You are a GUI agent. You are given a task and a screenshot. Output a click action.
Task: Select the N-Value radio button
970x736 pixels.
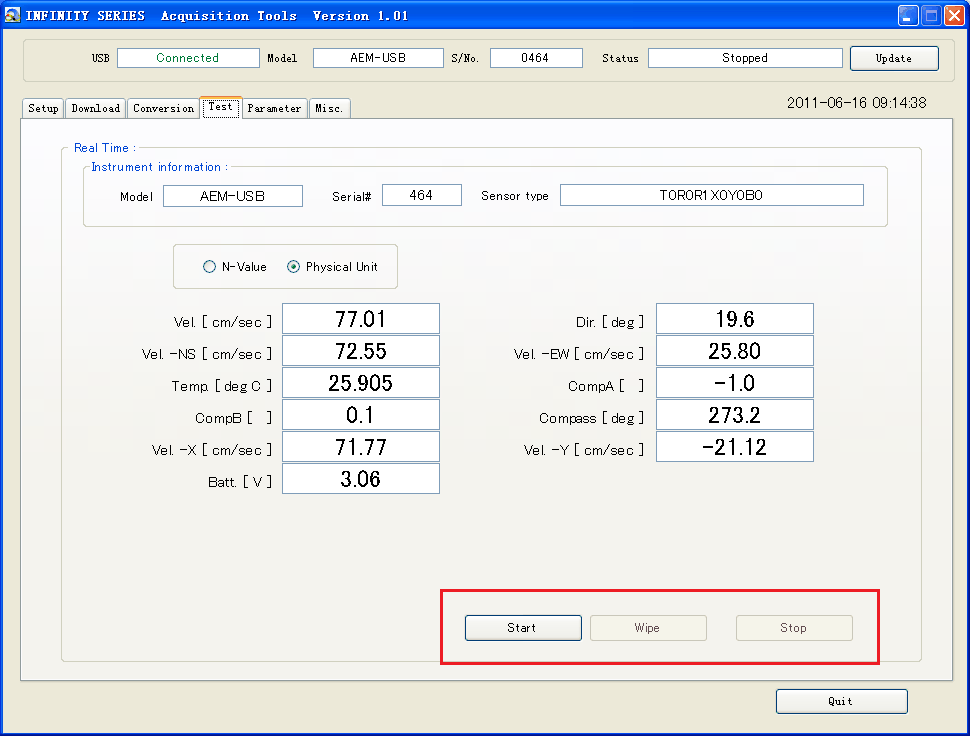tap(210, 267)
